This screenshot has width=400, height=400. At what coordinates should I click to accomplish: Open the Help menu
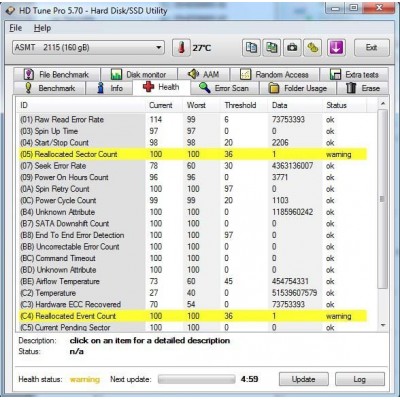click(x=42, y=28)
